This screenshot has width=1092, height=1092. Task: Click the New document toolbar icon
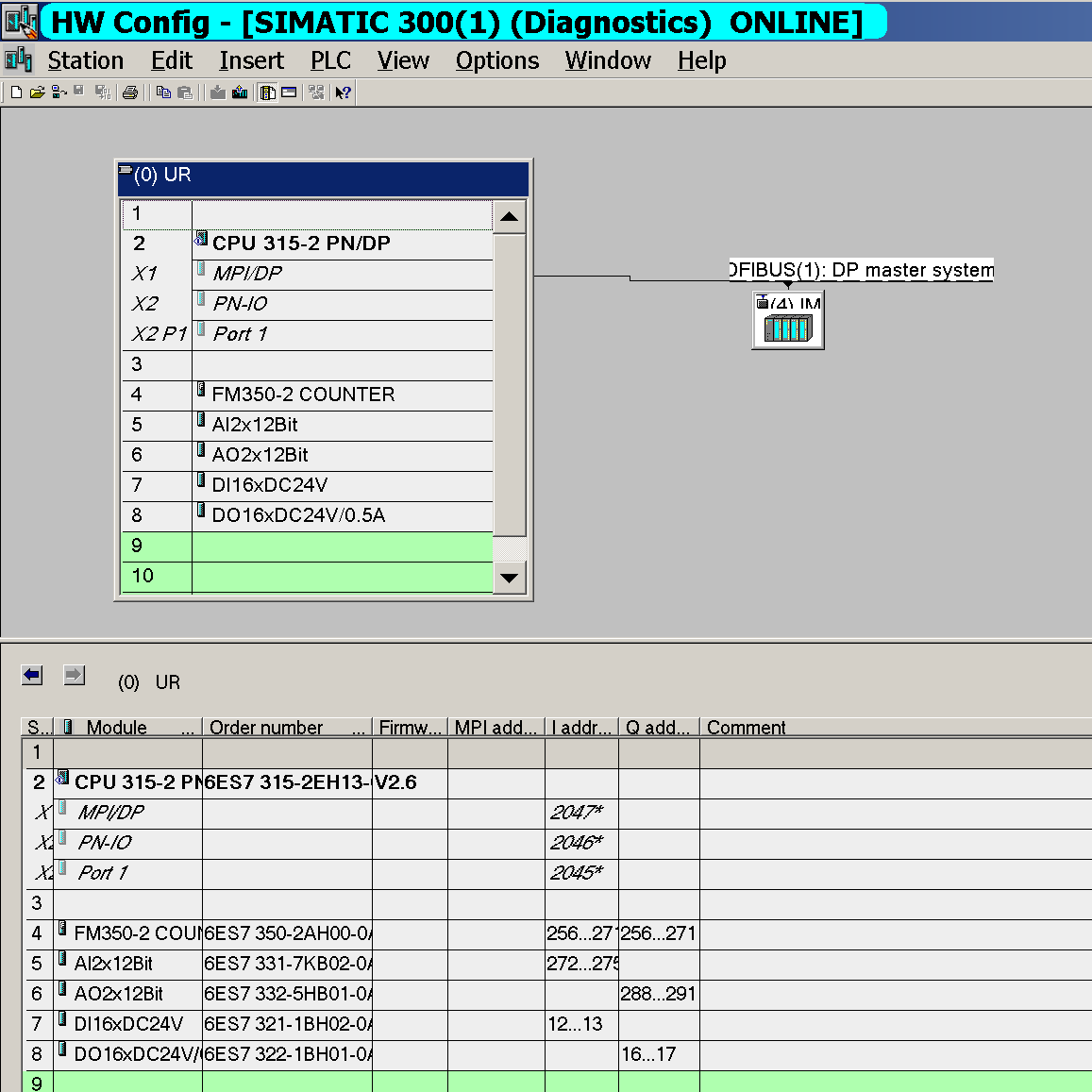(17, 92)
